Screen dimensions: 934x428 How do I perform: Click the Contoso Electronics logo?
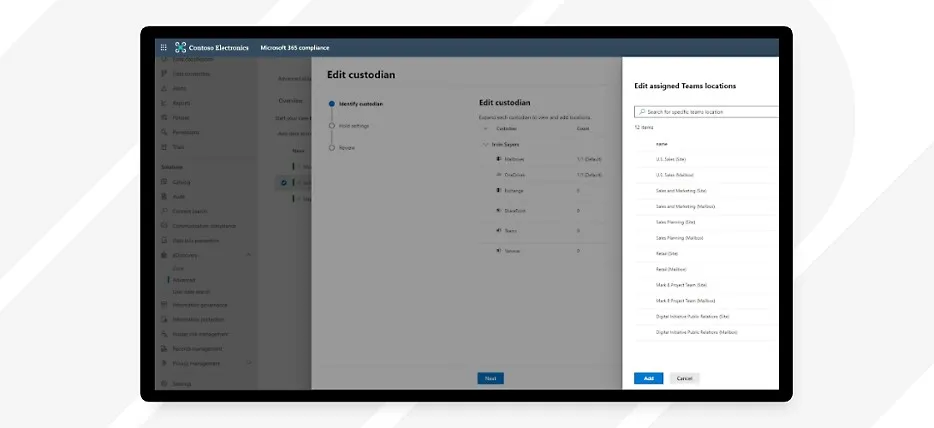(x=211, y=48)
